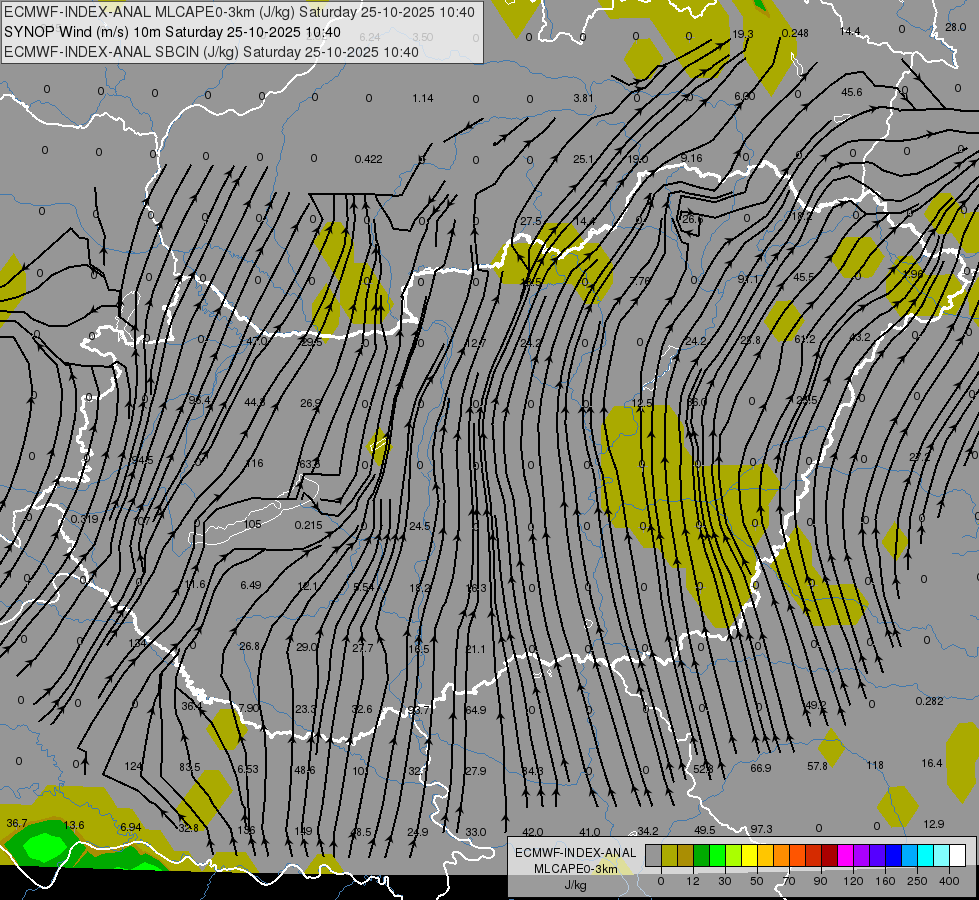Screen dimensions: 979x900
Task: Select the 3.81 grid value
Action: [x=583, y=98]
